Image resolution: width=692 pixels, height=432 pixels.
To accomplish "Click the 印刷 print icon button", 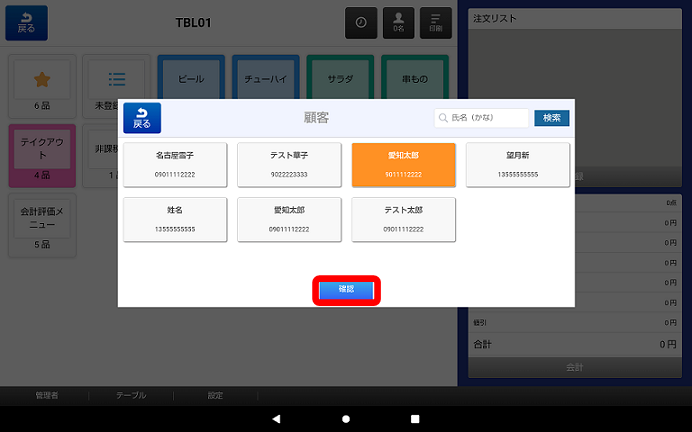I will click(436, 23).
